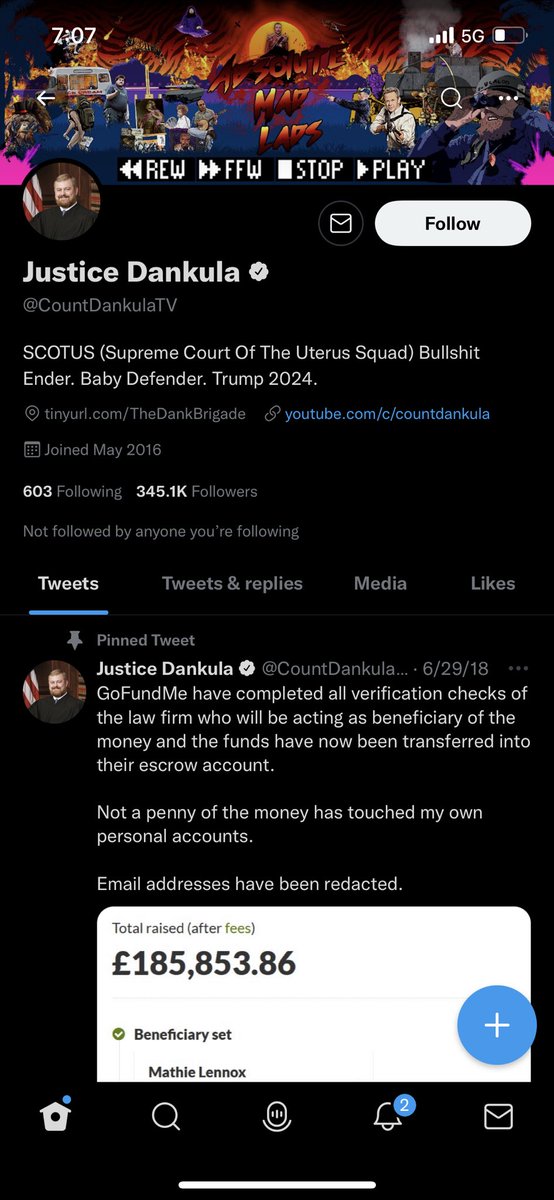Image resolution: width=554 pixels, height=1200 pixels.
Task: View the 603 Following list
Action: click(x=72, y=491)
